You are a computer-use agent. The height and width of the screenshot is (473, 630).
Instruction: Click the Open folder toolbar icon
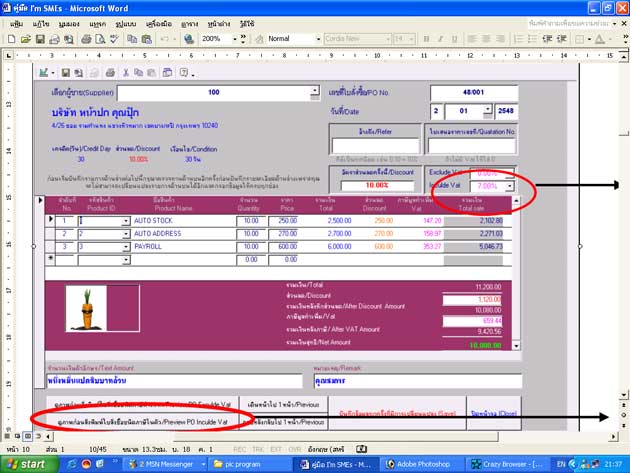(x=25, y=38)
